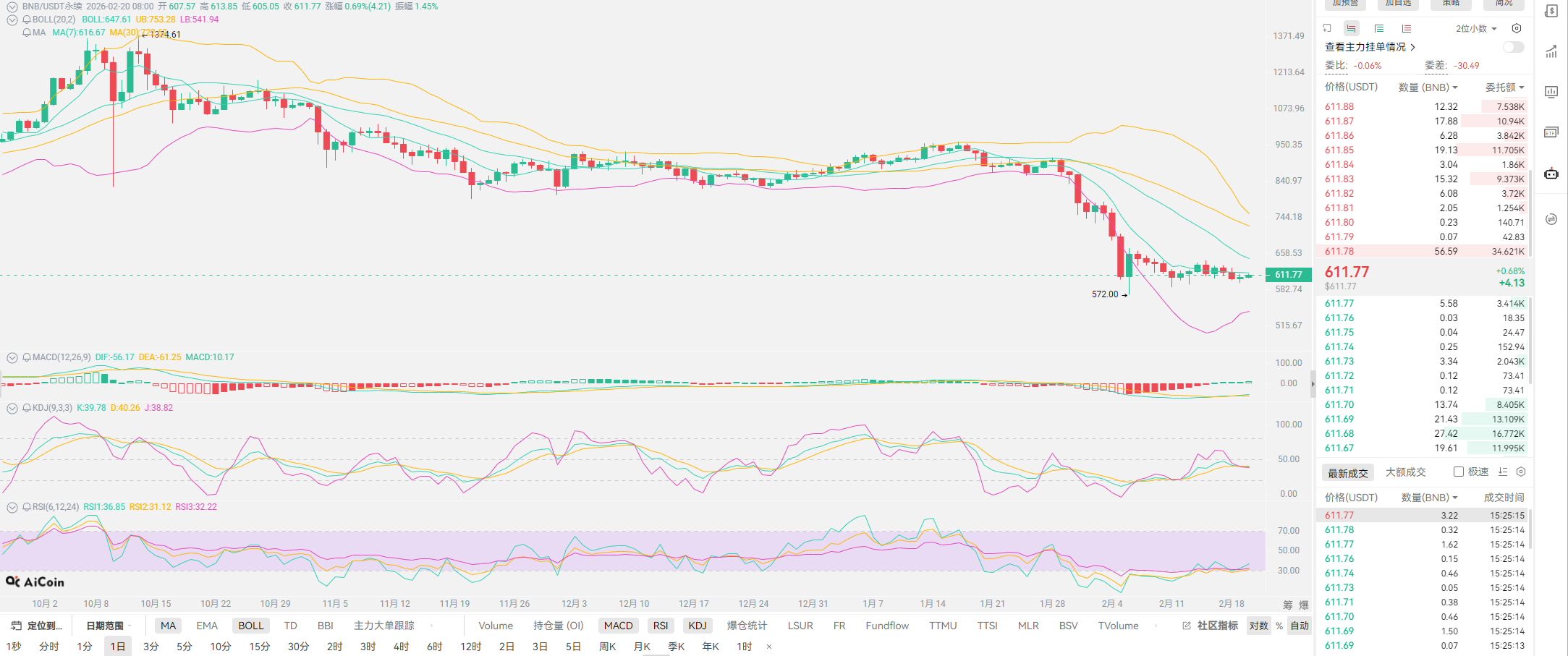The width and height of the screenshot is (1568, 656).
Task: Show only buy orders (green list icon)
Action: [x=1379, y=29]
